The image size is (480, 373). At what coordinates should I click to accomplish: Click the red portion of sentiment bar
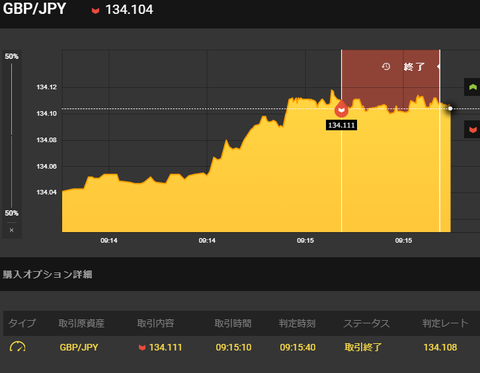12,172
